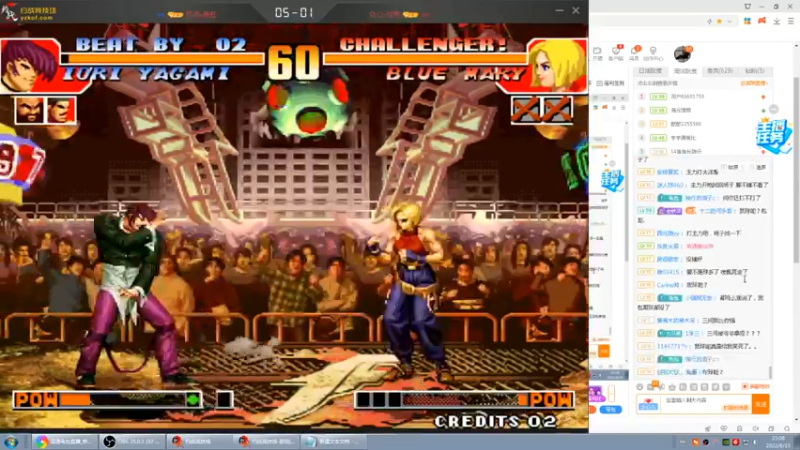Image resolution: width=800 pixels, height=450 pixels.
Task: Open the gift box icon with orange badge
Action: 652,386
